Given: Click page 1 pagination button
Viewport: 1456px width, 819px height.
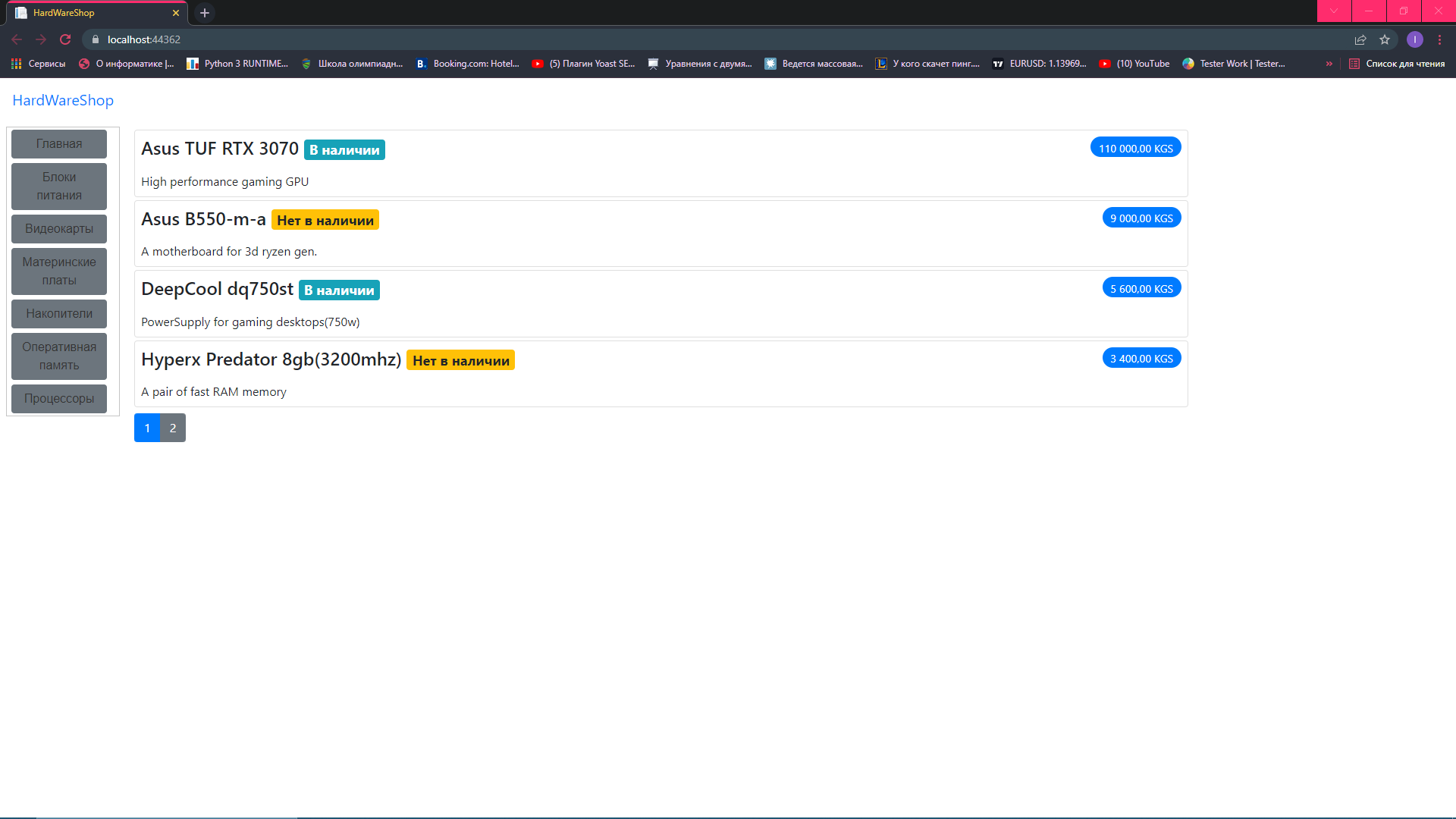Looking at the screenshot, I should pyautogui.click(x=147, y=428).
